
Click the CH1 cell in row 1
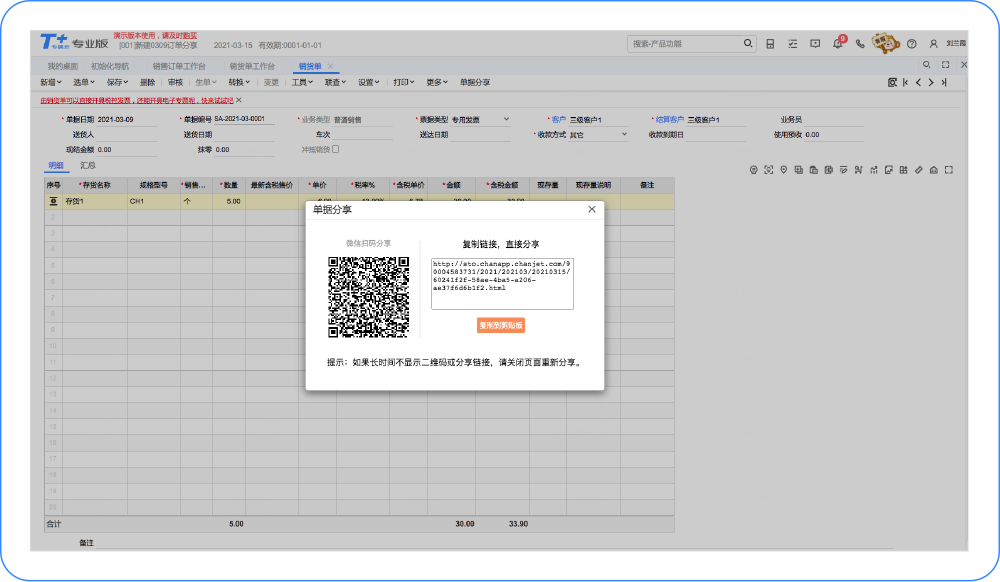154,201
